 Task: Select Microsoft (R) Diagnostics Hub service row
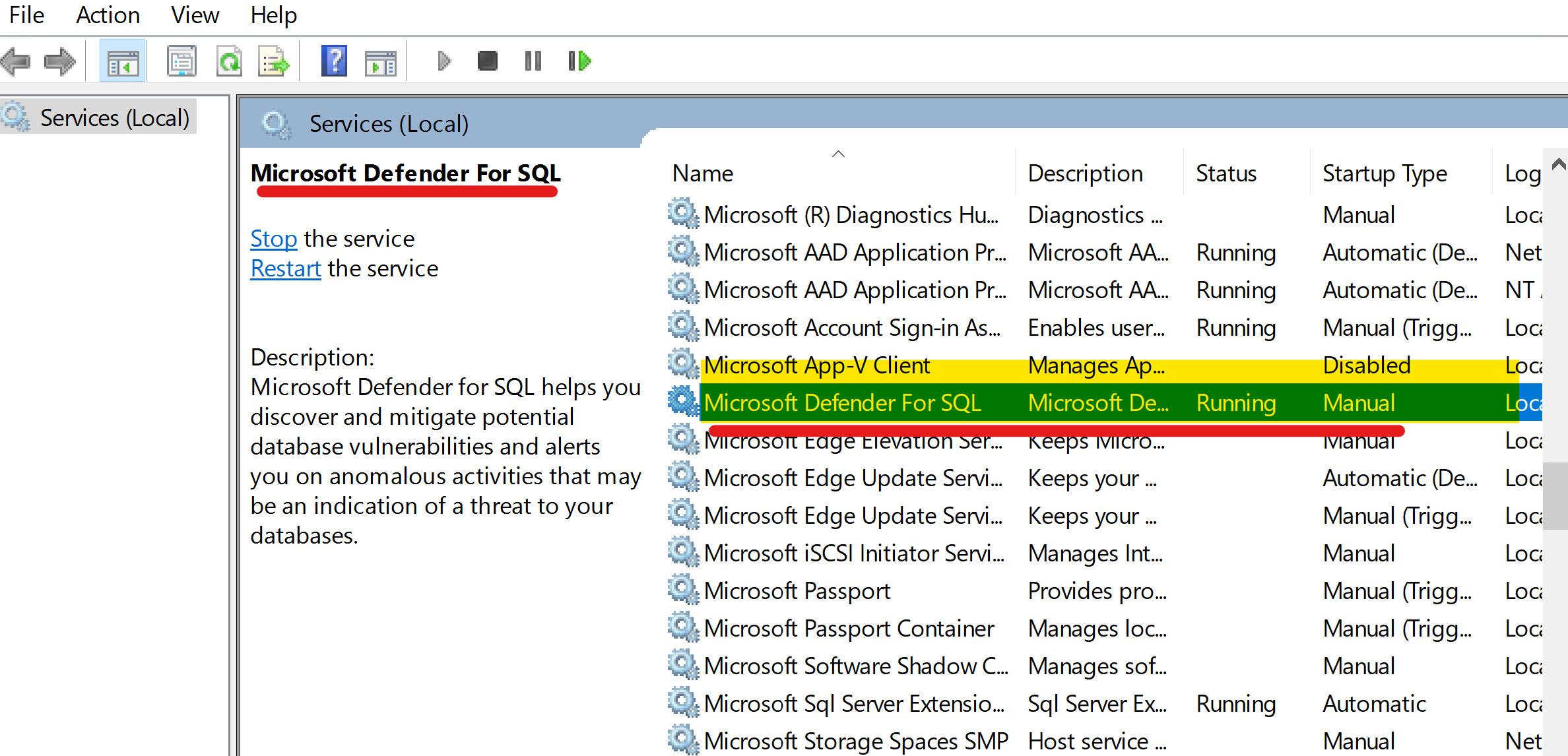[x=1103, y=214]
